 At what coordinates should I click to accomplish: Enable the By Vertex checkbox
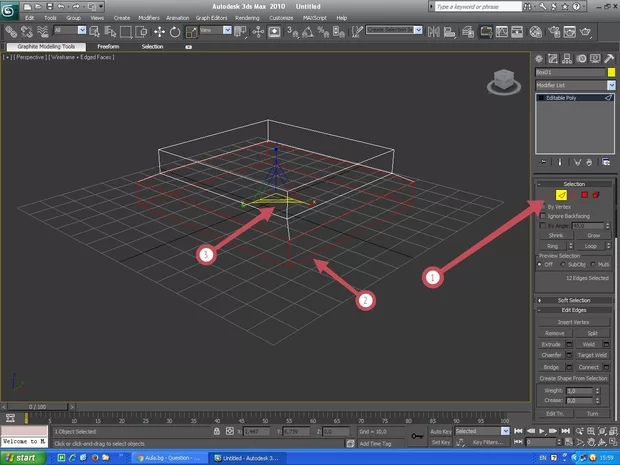(543, 206)
